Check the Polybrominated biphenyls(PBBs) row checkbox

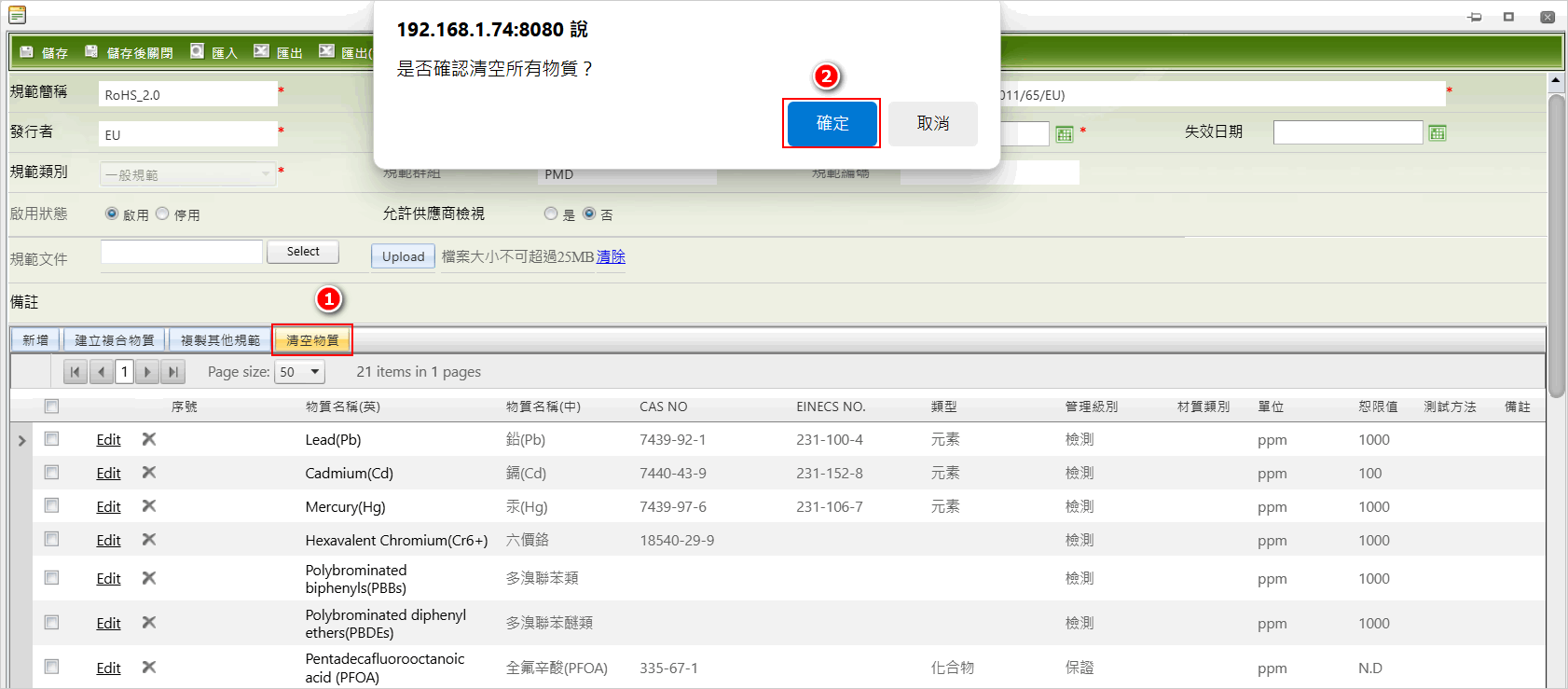51,578
